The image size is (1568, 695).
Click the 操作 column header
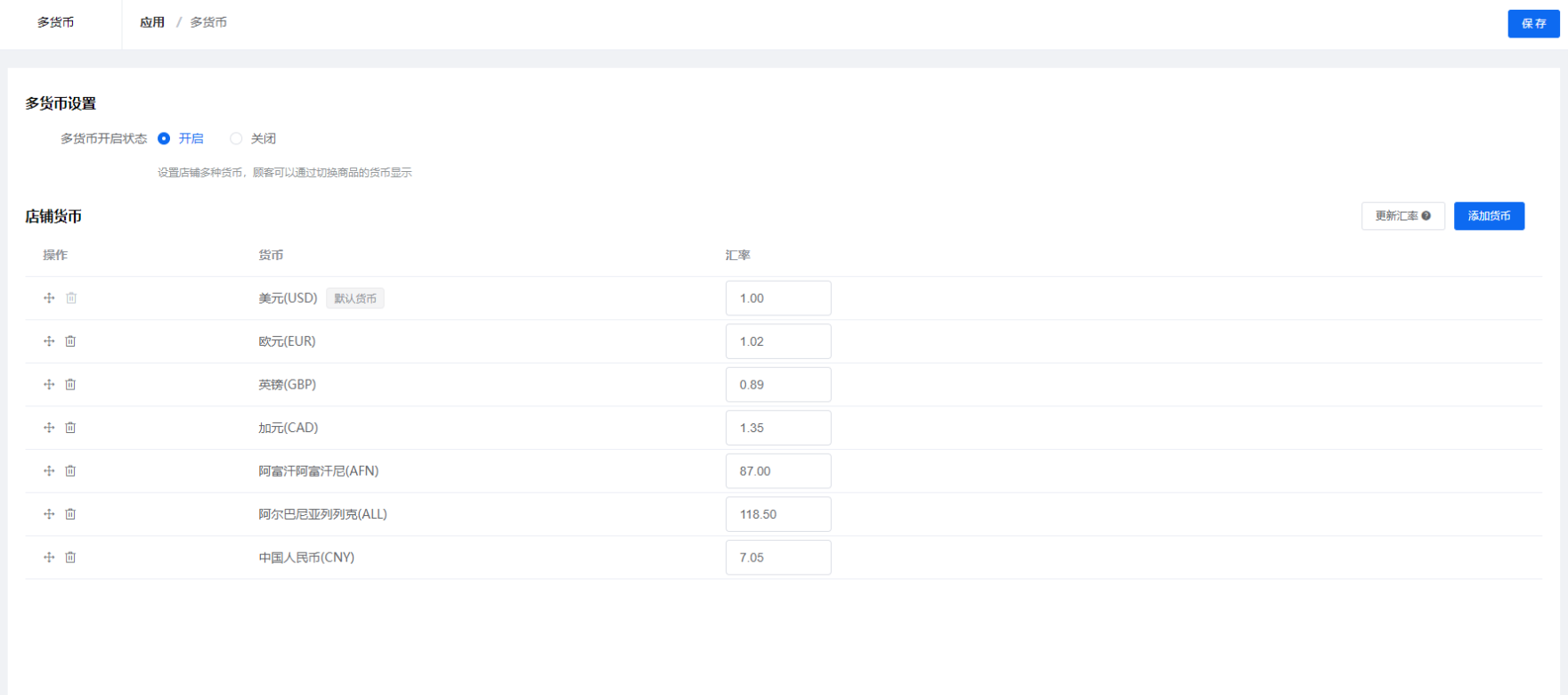coord(55,255)
